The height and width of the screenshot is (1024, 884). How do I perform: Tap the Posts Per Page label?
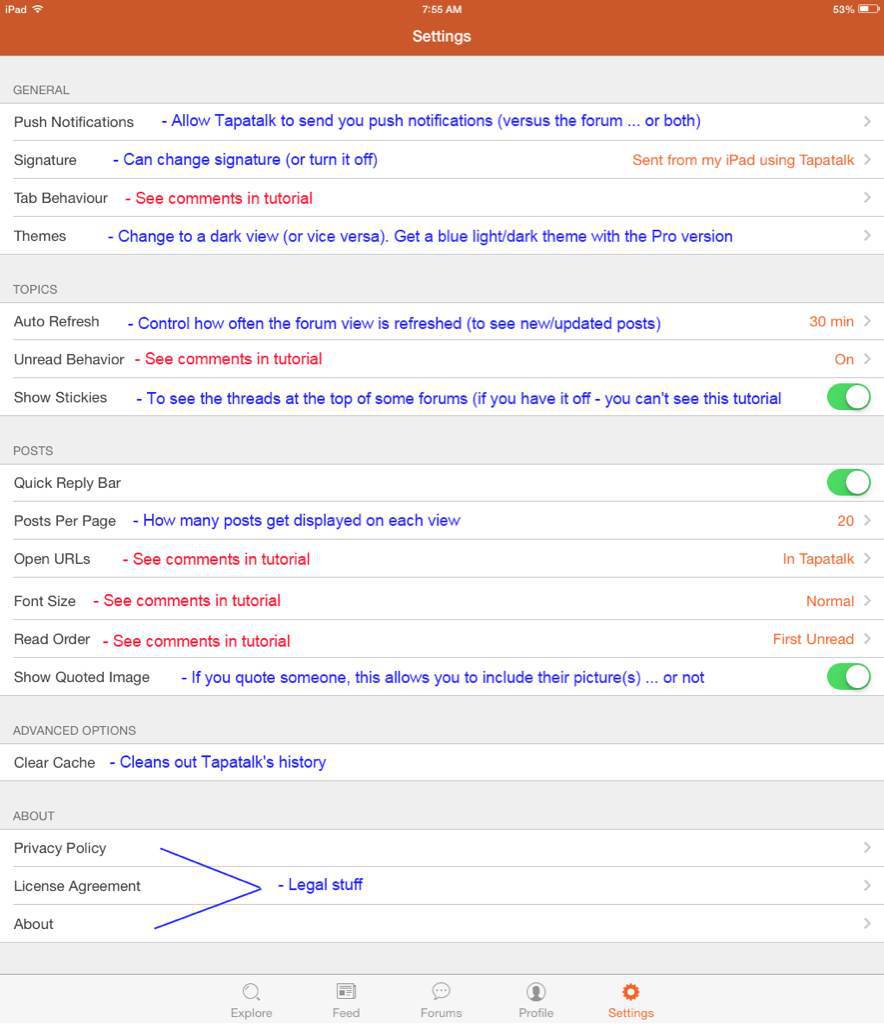coord(65,520)
